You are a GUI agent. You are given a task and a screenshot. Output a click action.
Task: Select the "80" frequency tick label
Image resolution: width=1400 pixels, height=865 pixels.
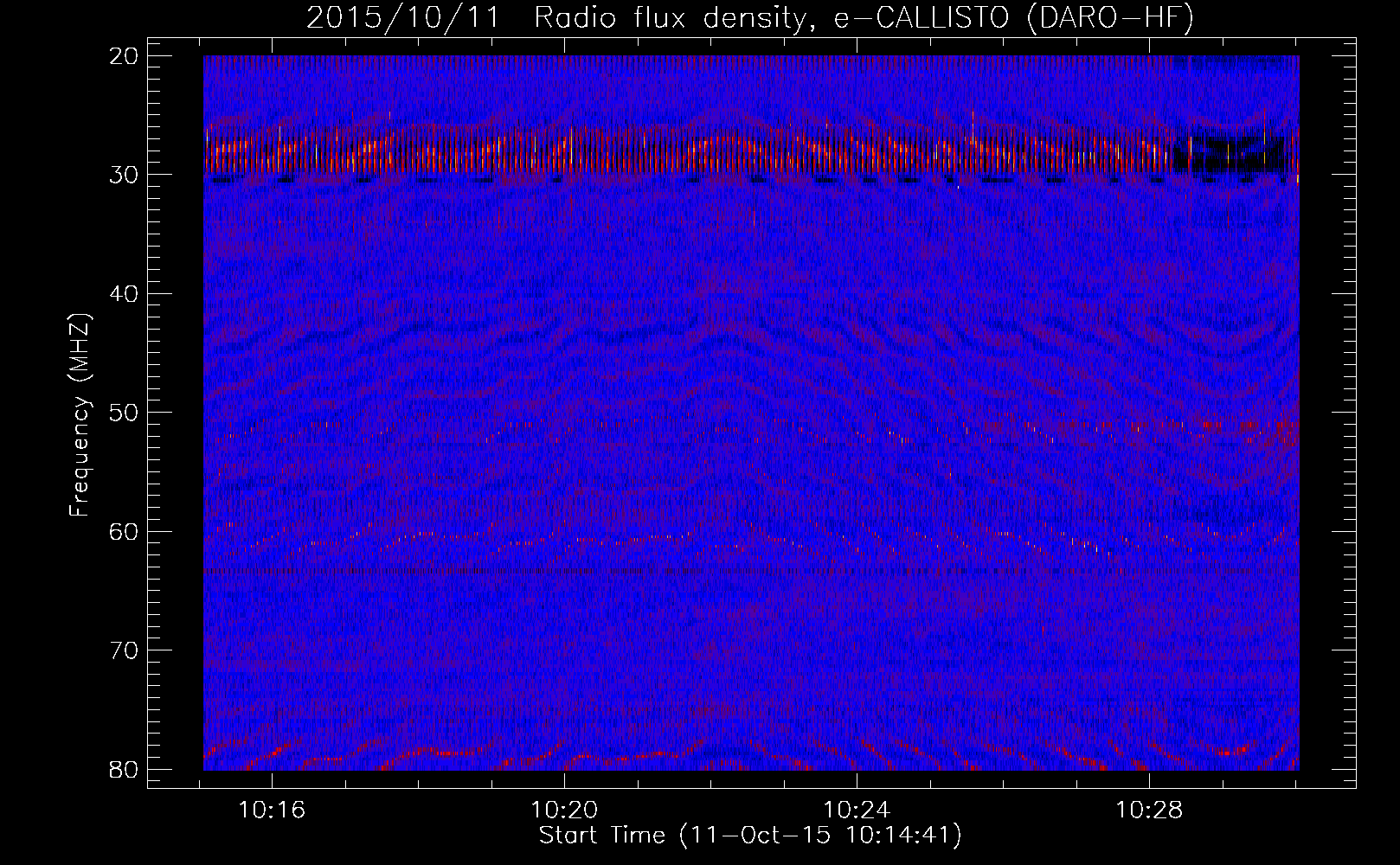click(x=125, y=770)
